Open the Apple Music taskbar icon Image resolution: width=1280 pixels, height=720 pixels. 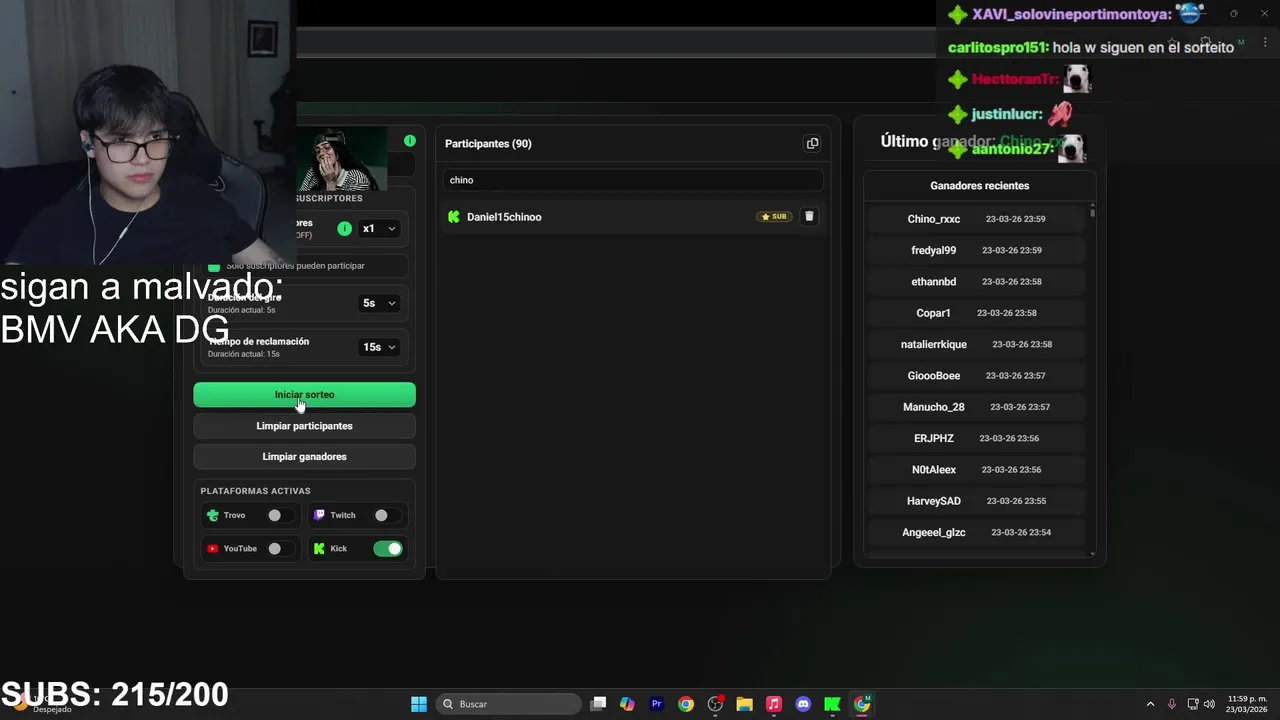tap(773, 704)
